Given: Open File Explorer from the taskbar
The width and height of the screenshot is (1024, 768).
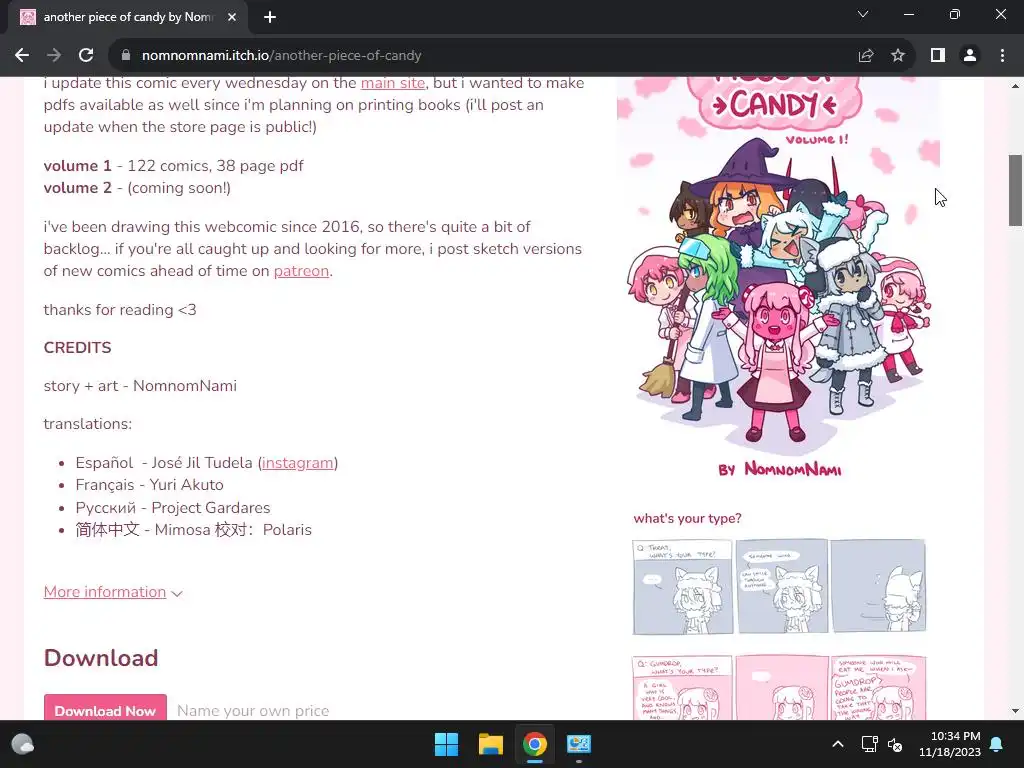Looking at the screenshot, I should 490,744.
